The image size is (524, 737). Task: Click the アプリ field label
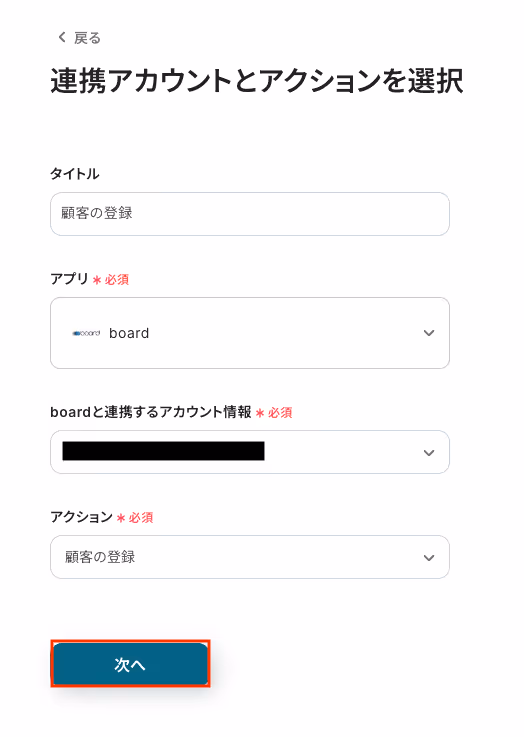70,279
